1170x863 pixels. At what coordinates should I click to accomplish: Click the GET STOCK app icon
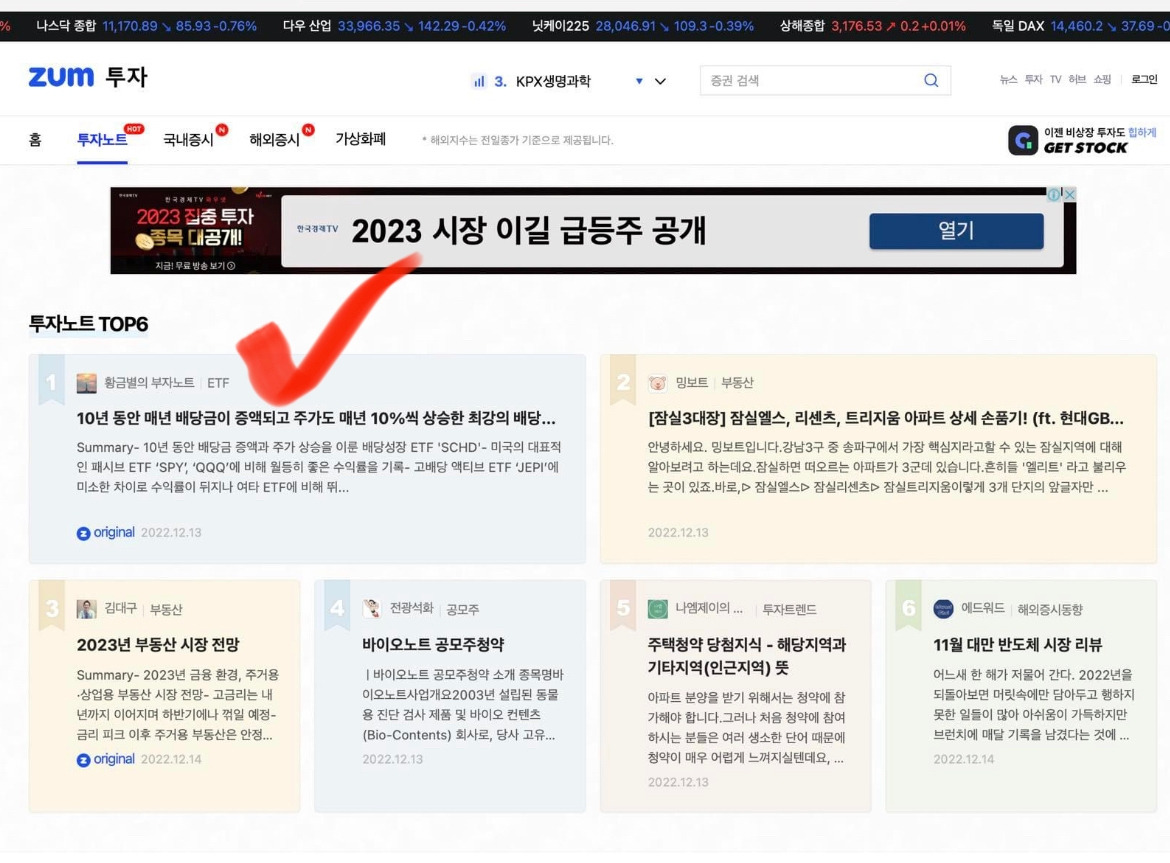click(x=1022, y=140)
